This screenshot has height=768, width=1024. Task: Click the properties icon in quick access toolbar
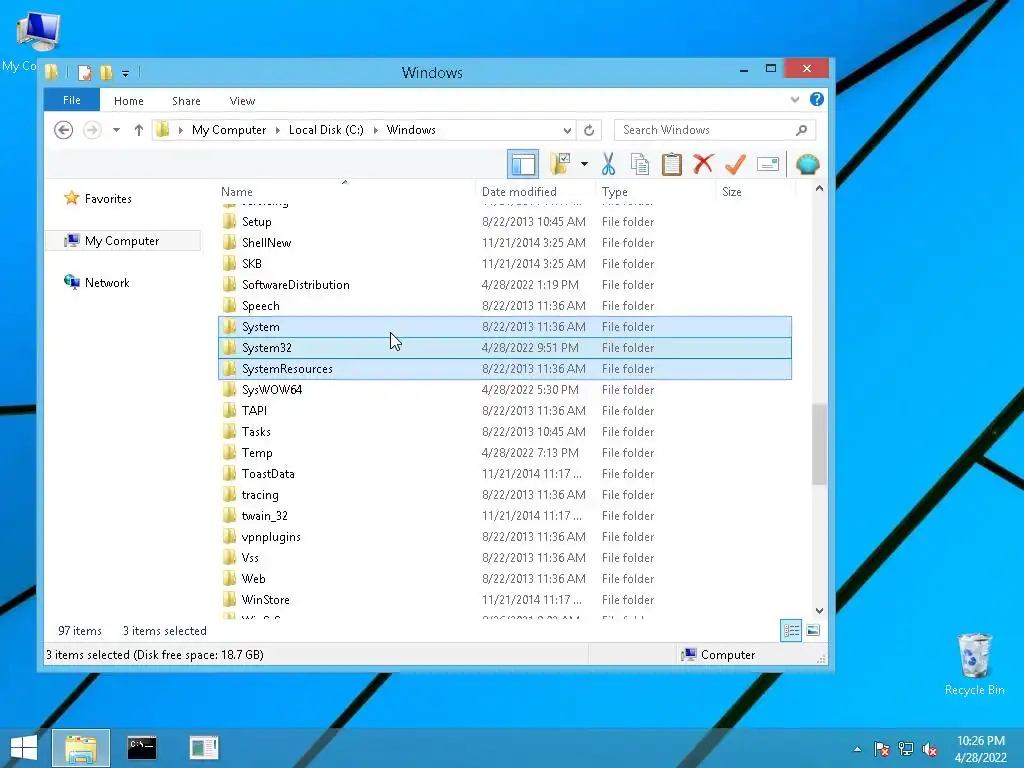click(84, 72)
